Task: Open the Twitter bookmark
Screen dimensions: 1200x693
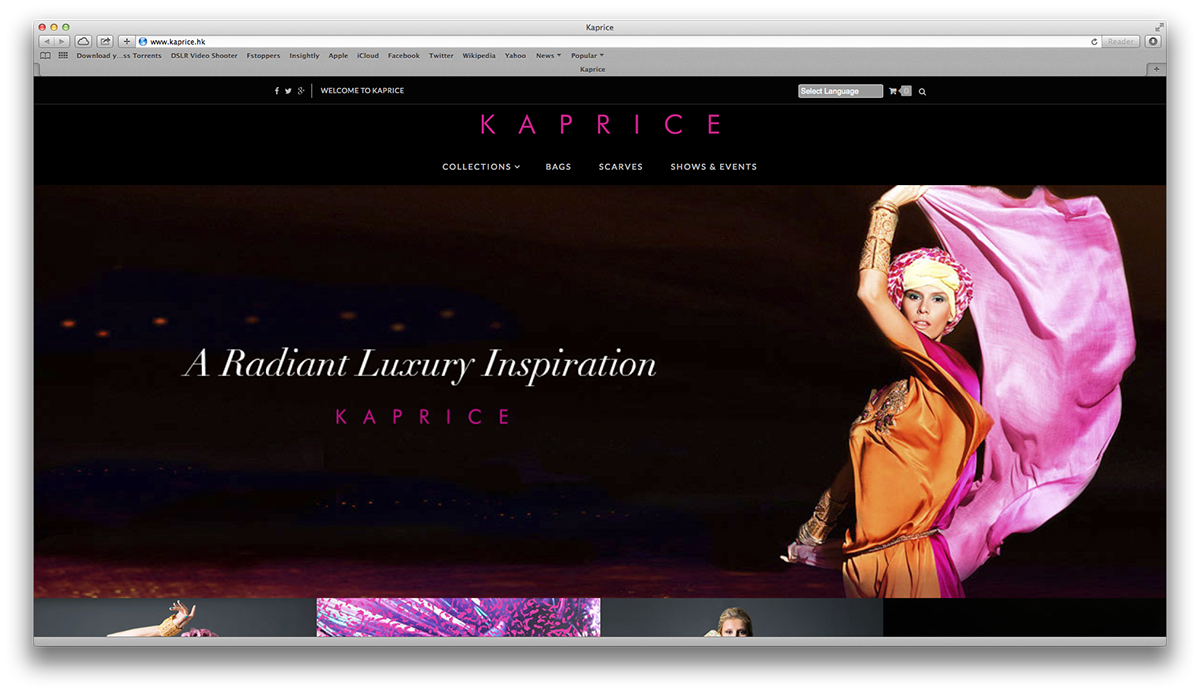Action: point(441,56)
